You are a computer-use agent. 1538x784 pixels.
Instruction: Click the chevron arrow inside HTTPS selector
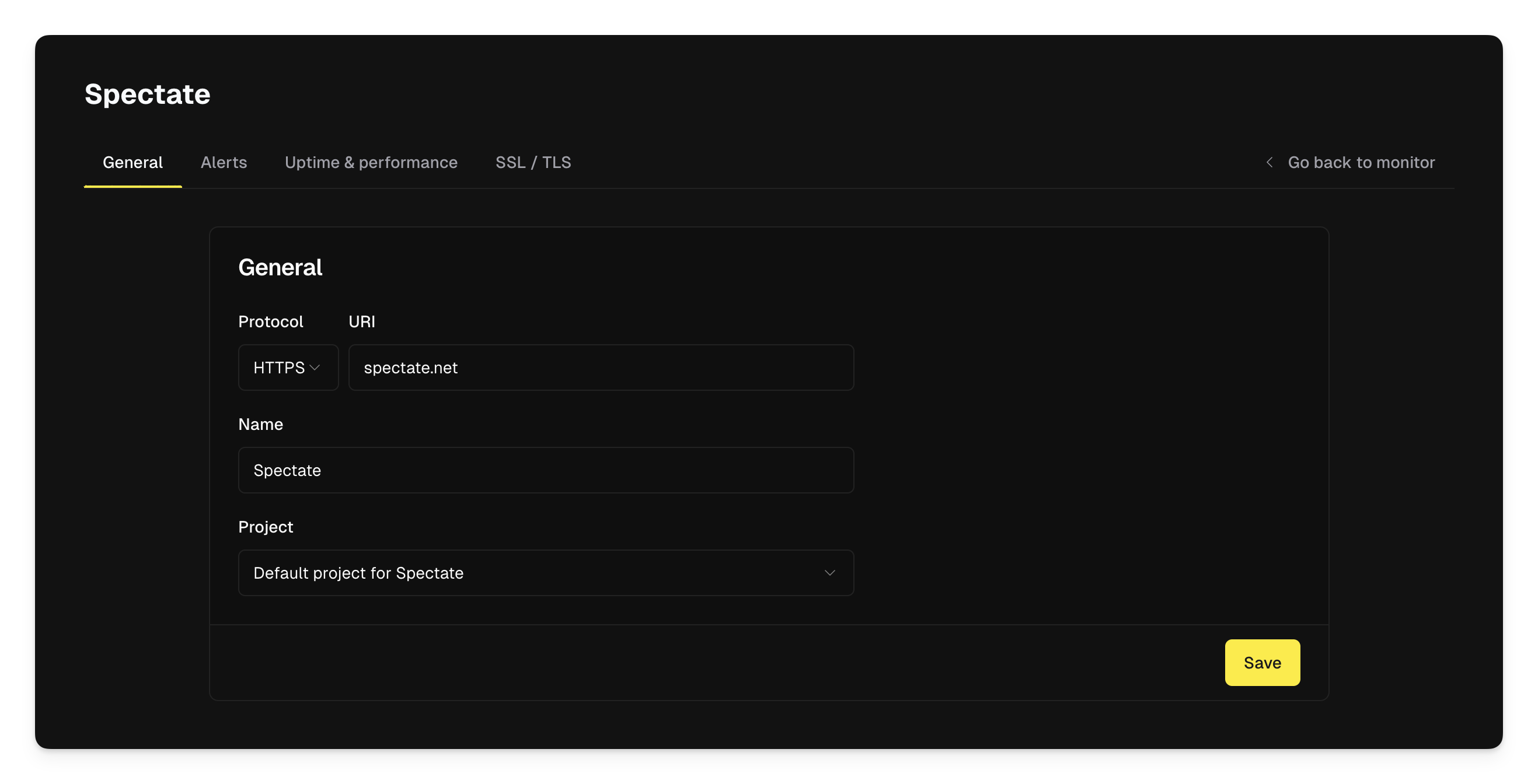point(315,367)
